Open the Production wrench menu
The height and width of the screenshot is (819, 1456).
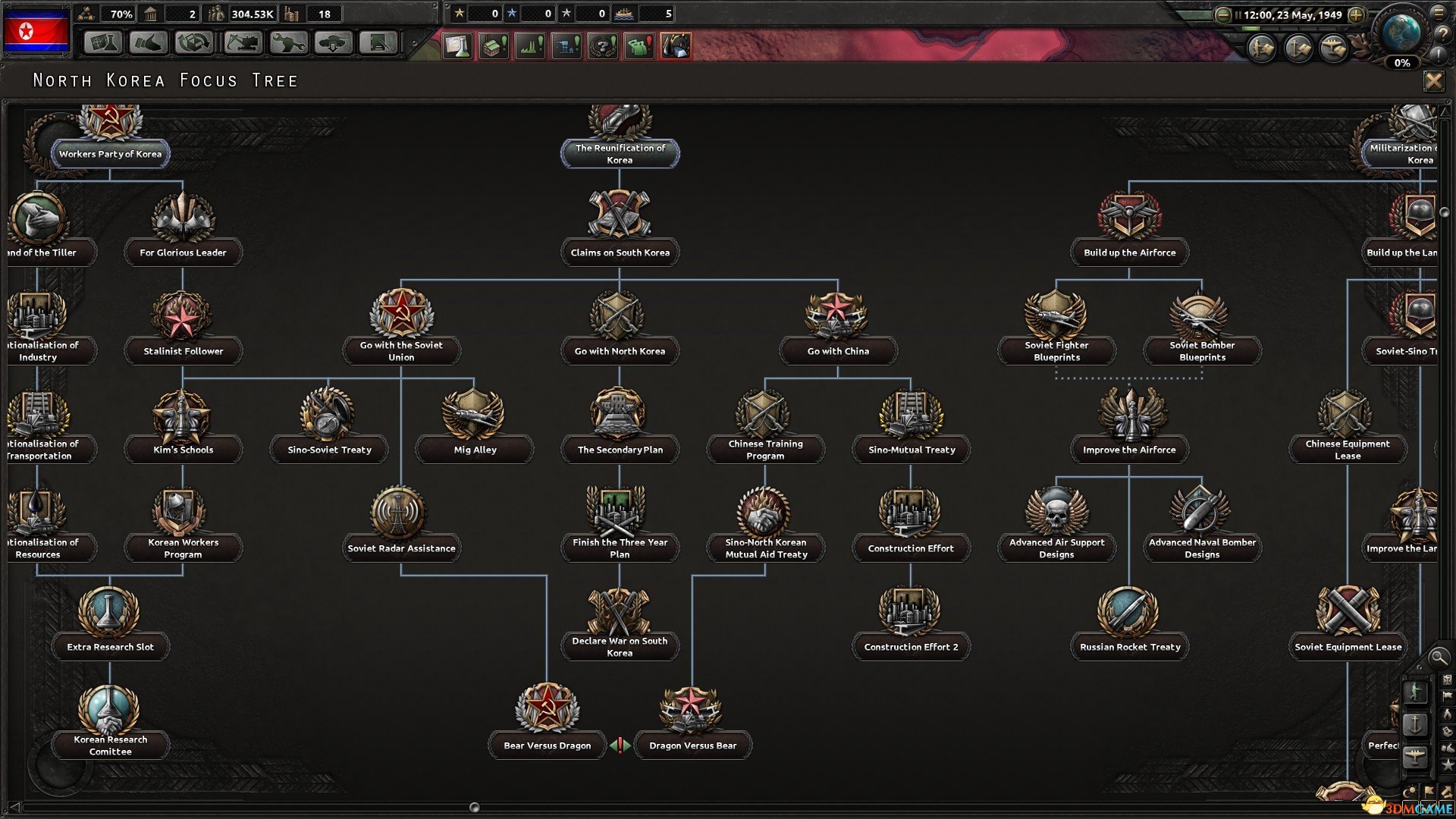tap(288, 42)
